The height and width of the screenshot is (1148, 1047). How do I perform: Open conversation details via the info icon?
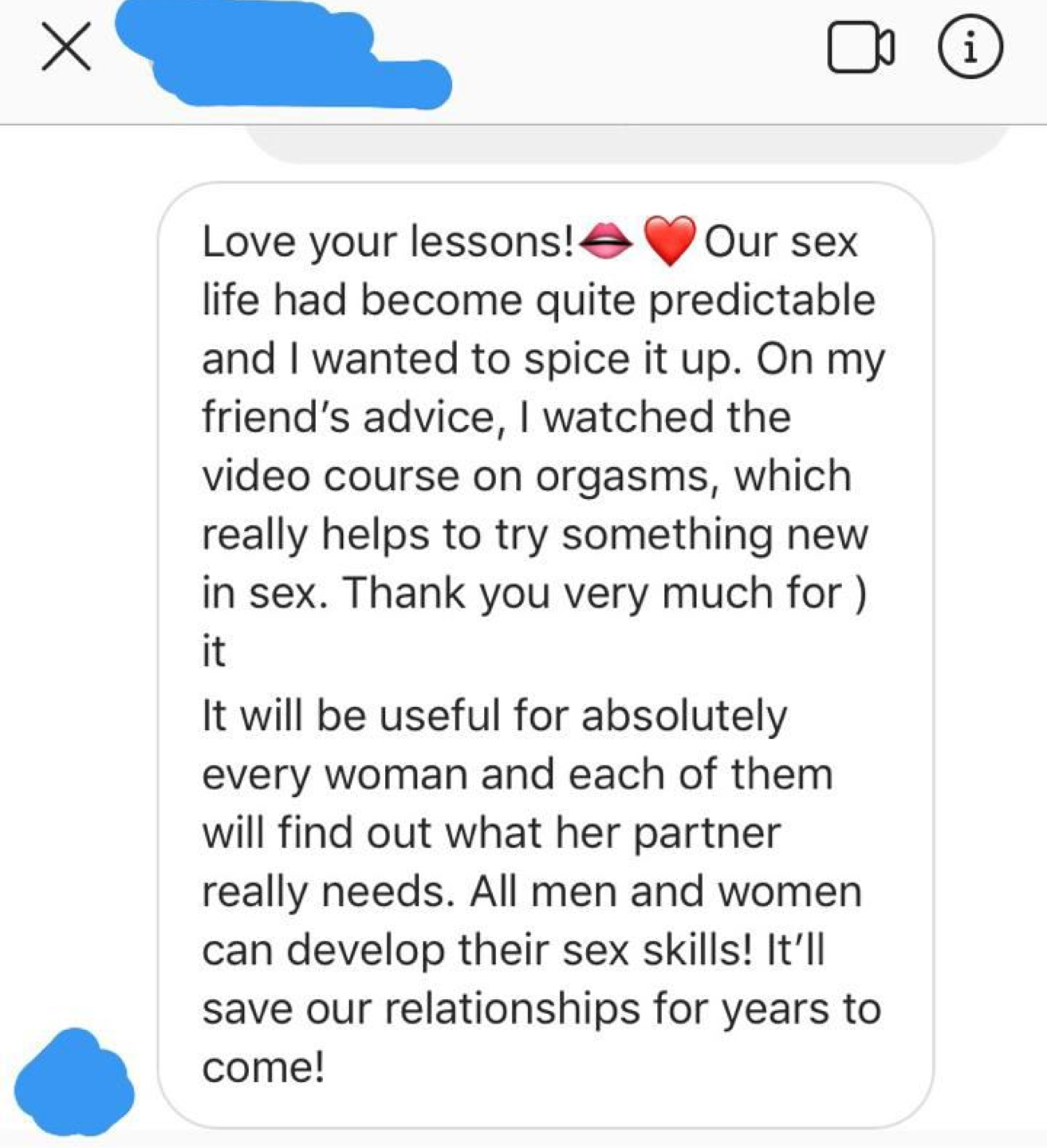(970, 49)
